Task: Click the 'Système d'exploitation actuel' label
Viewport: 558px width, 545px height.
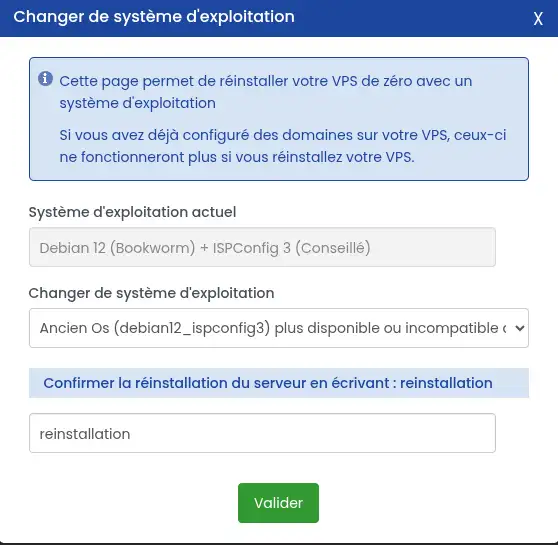Action: point(132,212)
